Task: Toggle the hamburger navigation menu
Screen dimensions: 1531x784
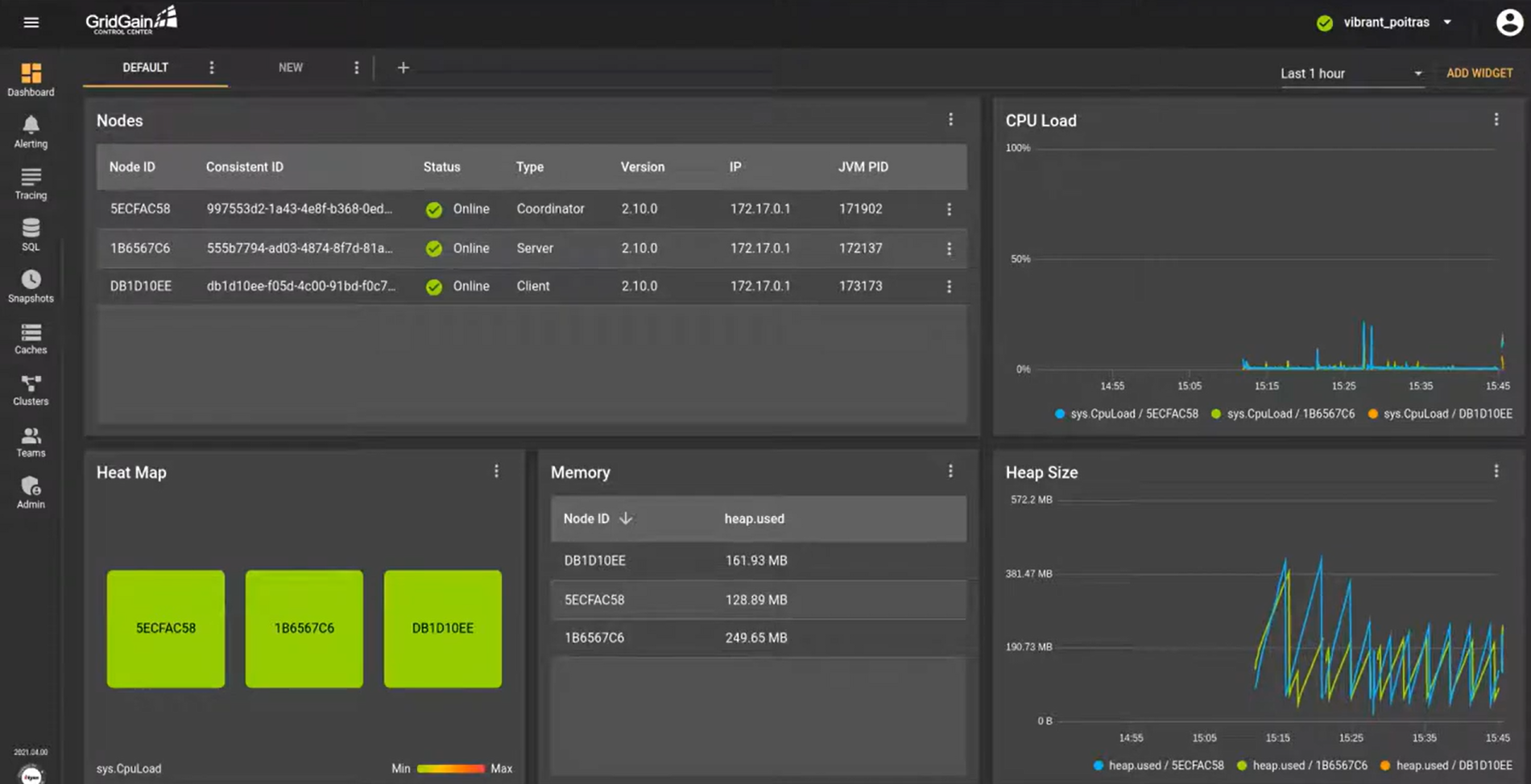Action: pyautogui.click(x=31, y=23)
